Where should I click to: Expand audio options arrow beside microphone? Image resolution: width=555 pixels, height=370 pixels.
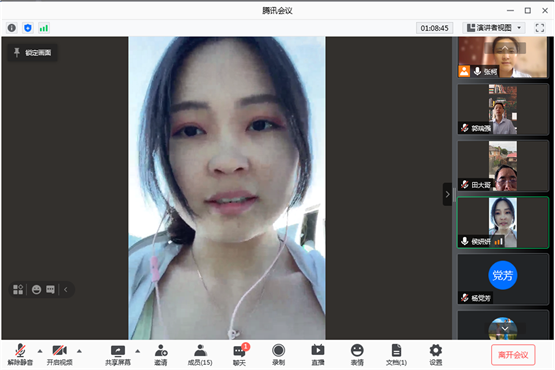click(x=40, y=351)
